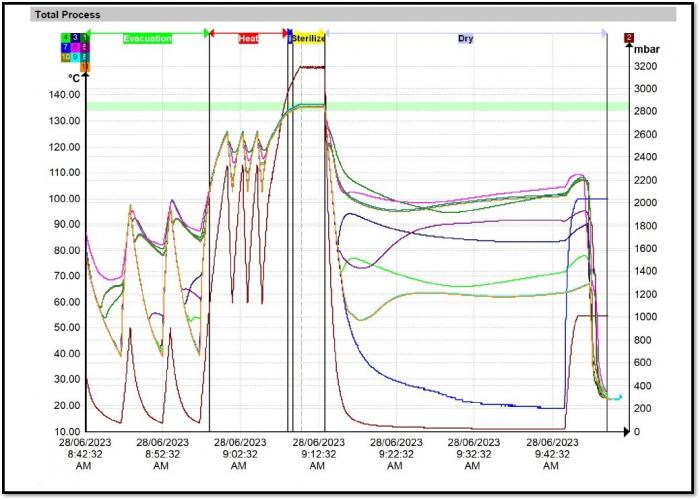Screen dimensions: 700x500
Task: Select the blue channel 7 legend square
Action: pyautogui.click(x=66, y=47)
